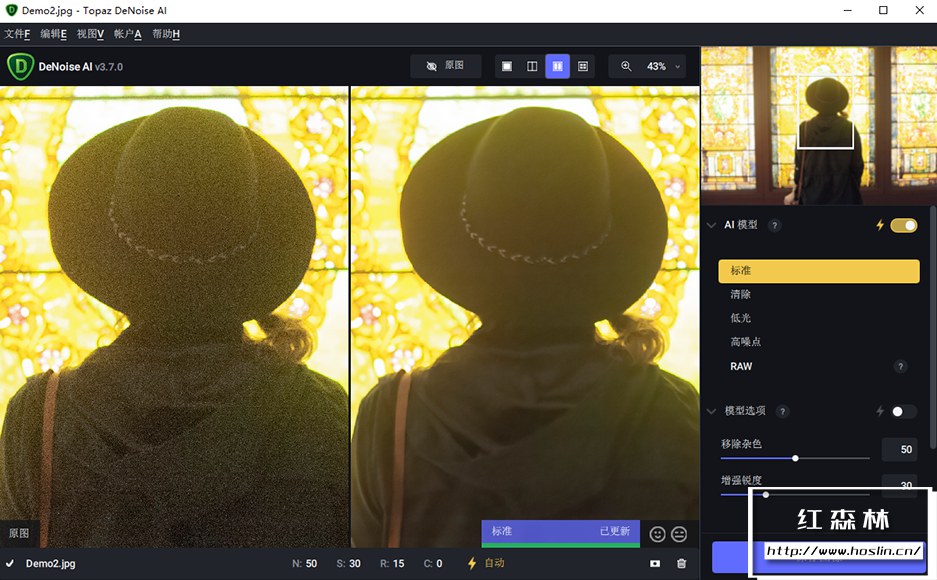Adjust the 移除杂色 slider

coord(795,458)
